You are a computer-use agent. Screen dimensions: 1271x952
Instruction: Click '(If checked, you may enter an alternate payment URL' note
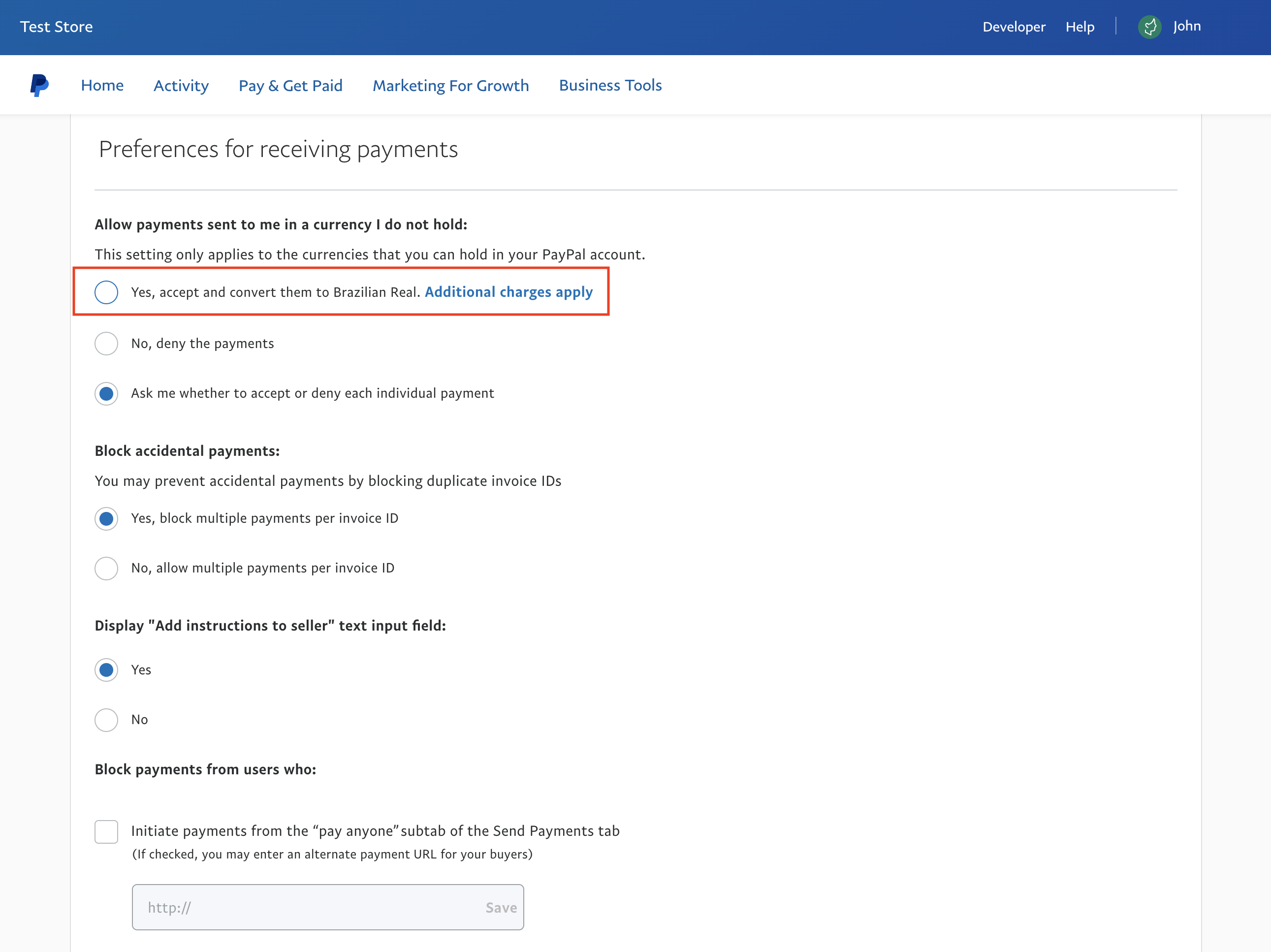[x=333, y=855]
